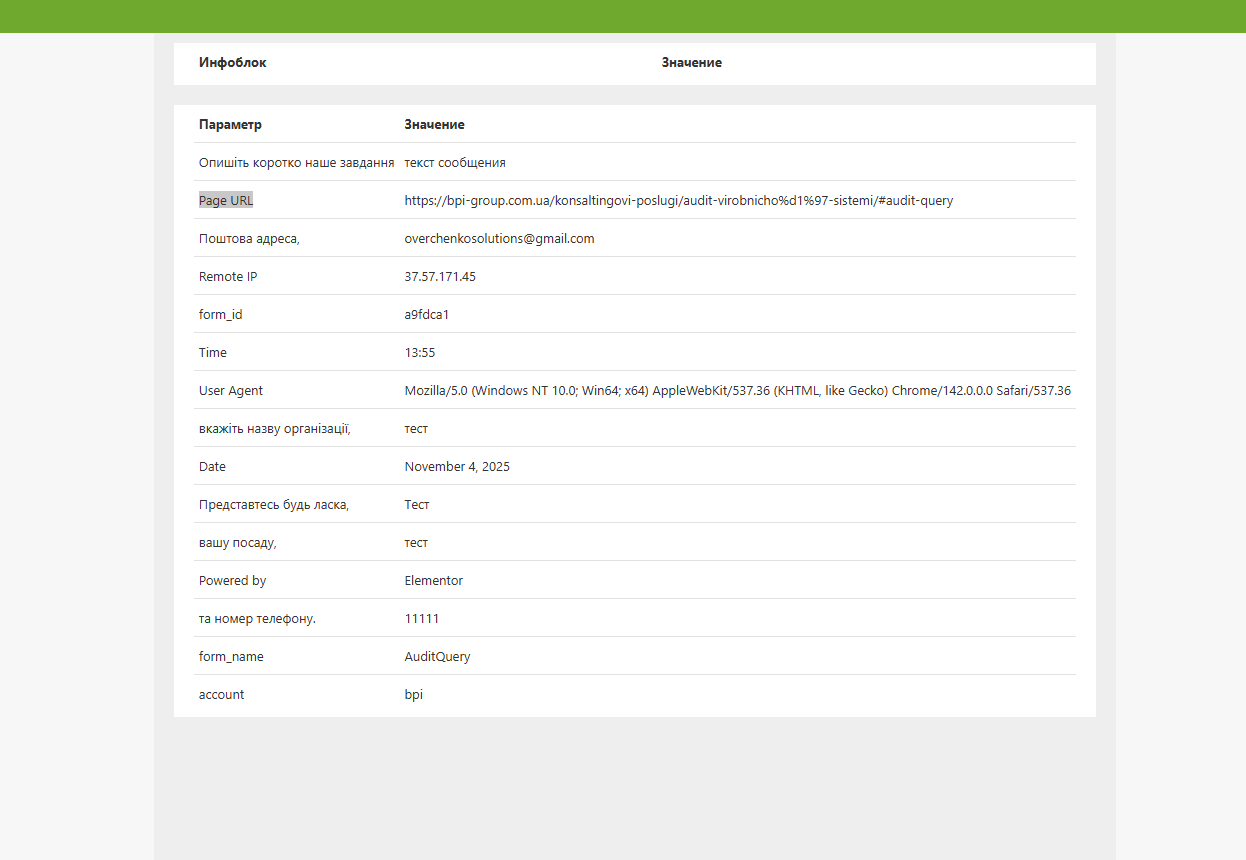Select the 'Elementor' value
This screenshot has height=860, width=1246.
(434, 581)
